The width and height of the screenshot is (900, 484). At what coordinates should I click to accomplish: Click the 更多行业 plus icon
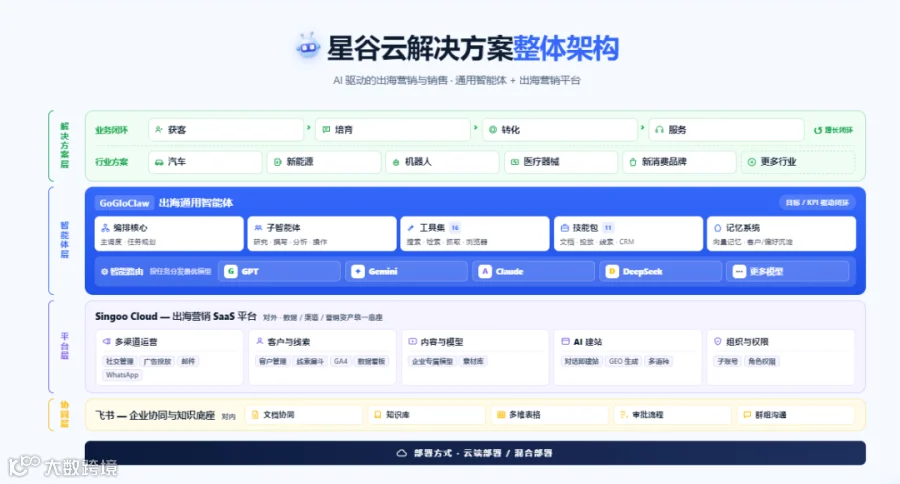point(751,162)
